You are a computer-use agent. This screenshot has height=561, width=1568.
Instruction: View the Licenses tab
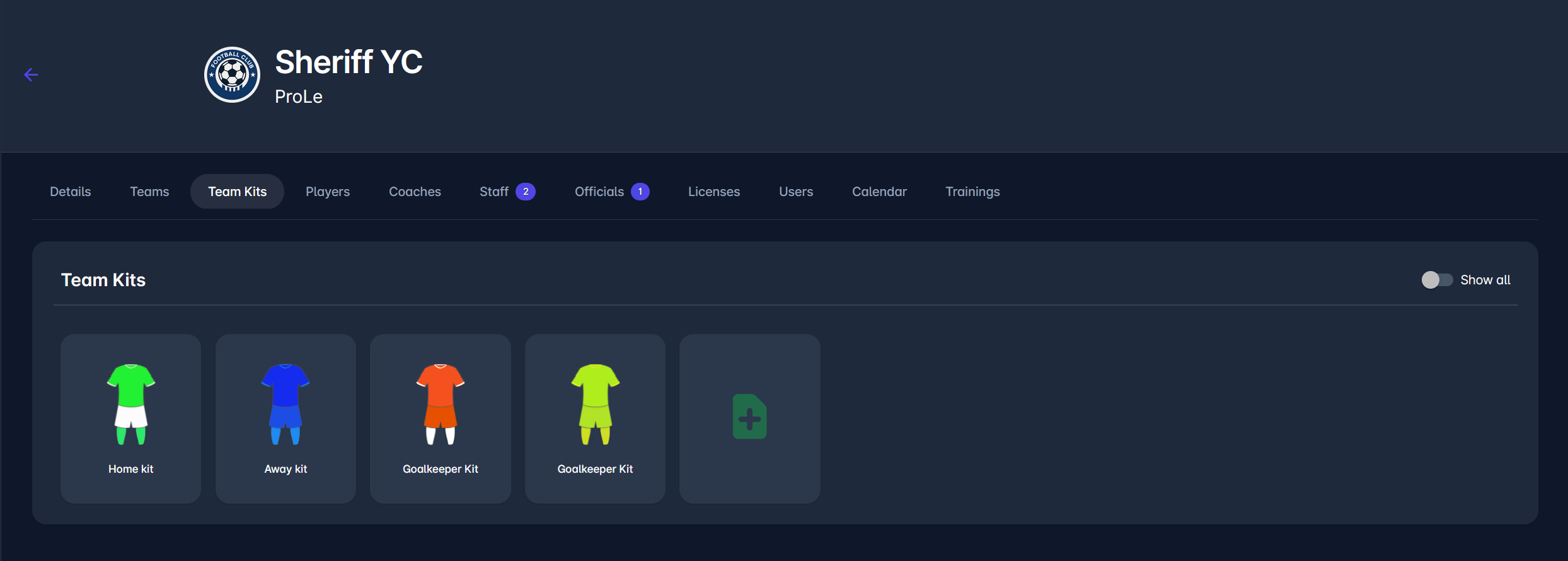pos(714,192)
